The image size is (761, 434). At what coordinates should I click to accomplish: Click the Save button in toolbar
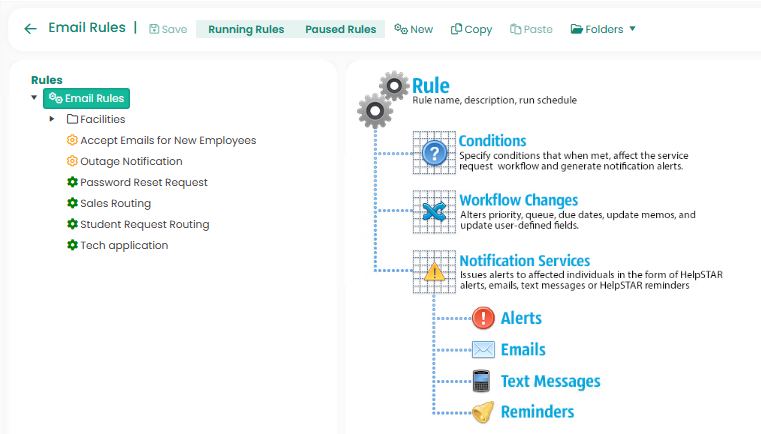coord(168,29)
